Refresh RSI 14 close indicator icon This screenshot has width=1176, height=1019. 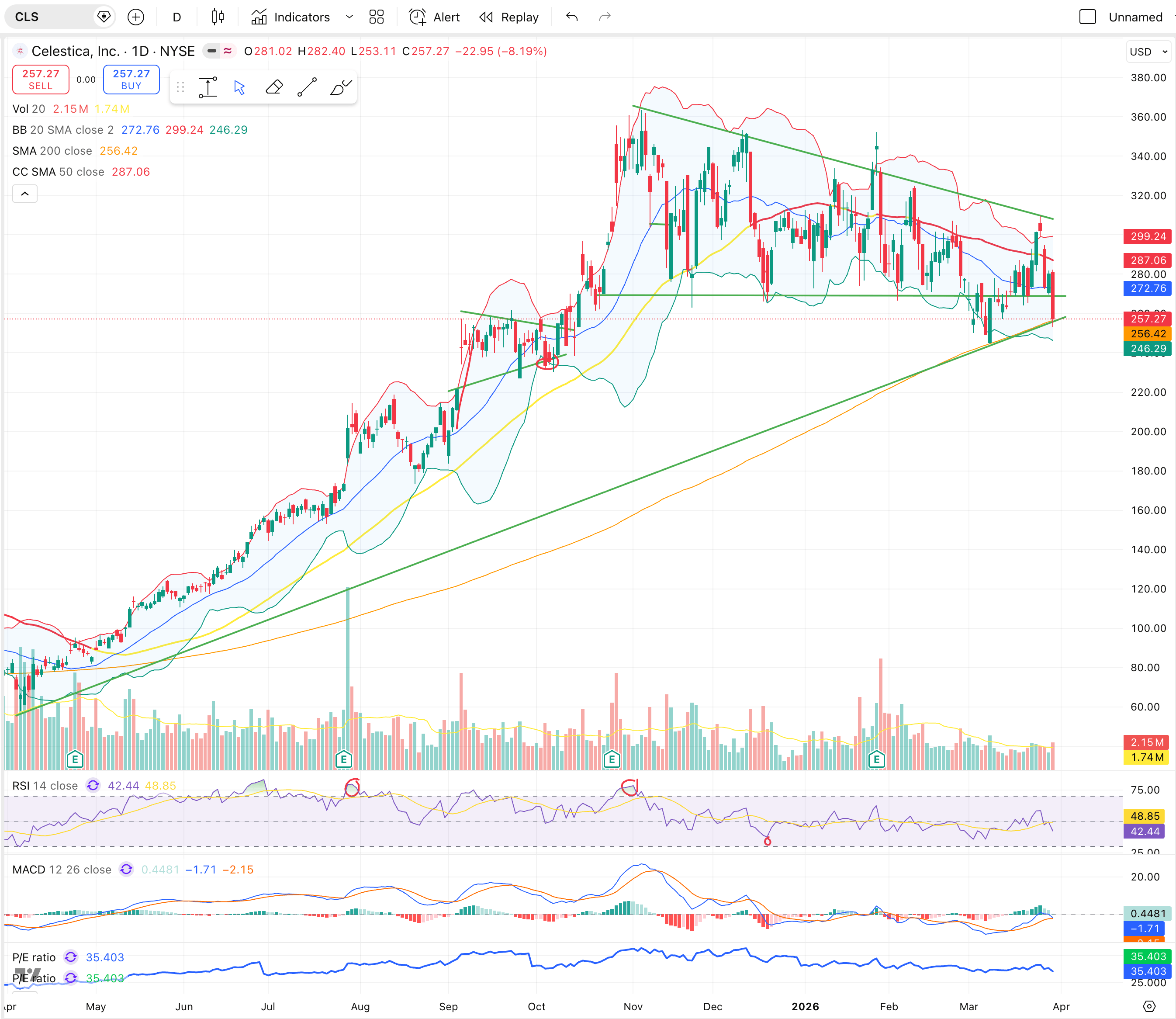pos(93,785)
